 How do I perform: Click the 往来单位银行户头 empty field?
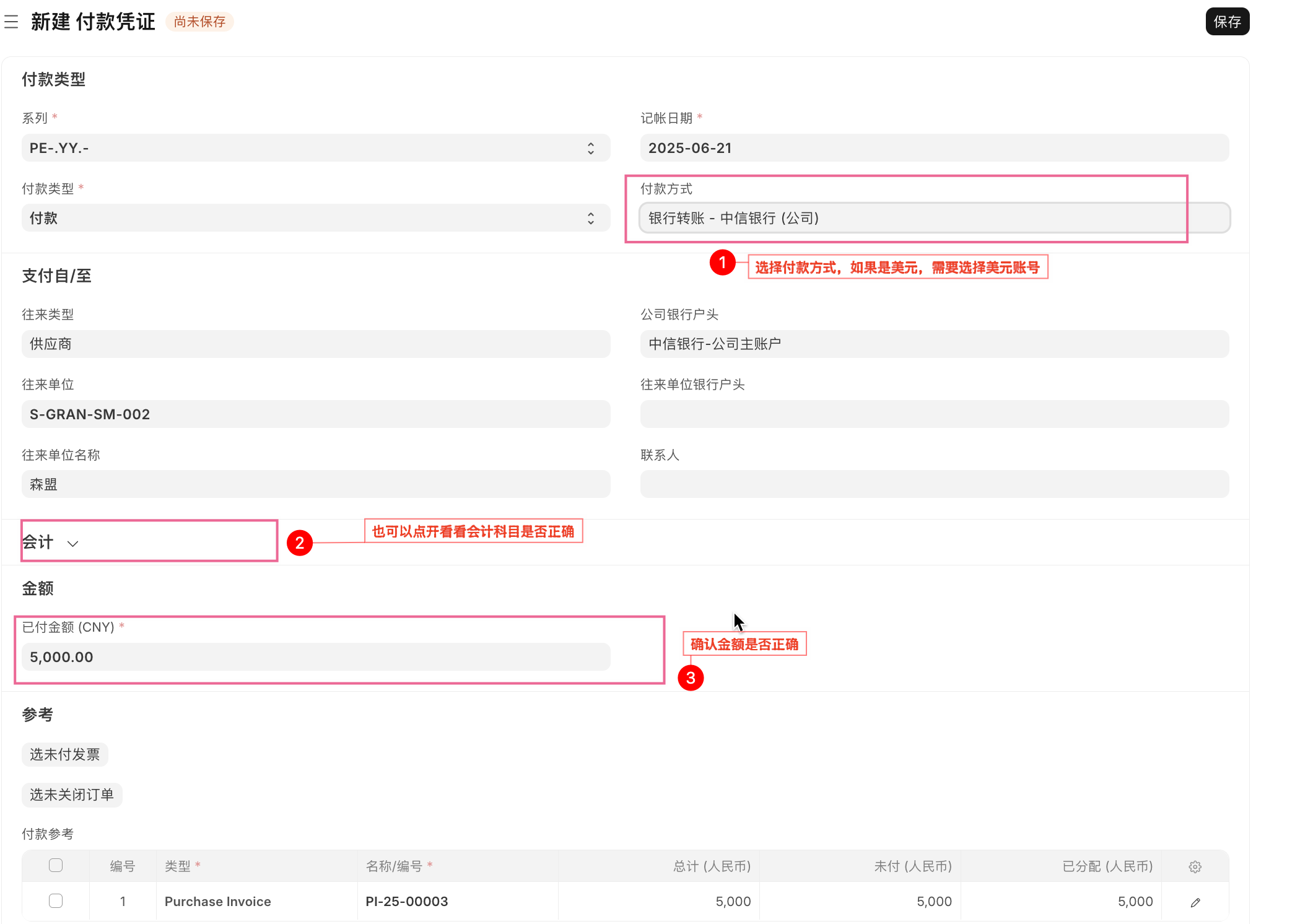click(x=934, y=414)
